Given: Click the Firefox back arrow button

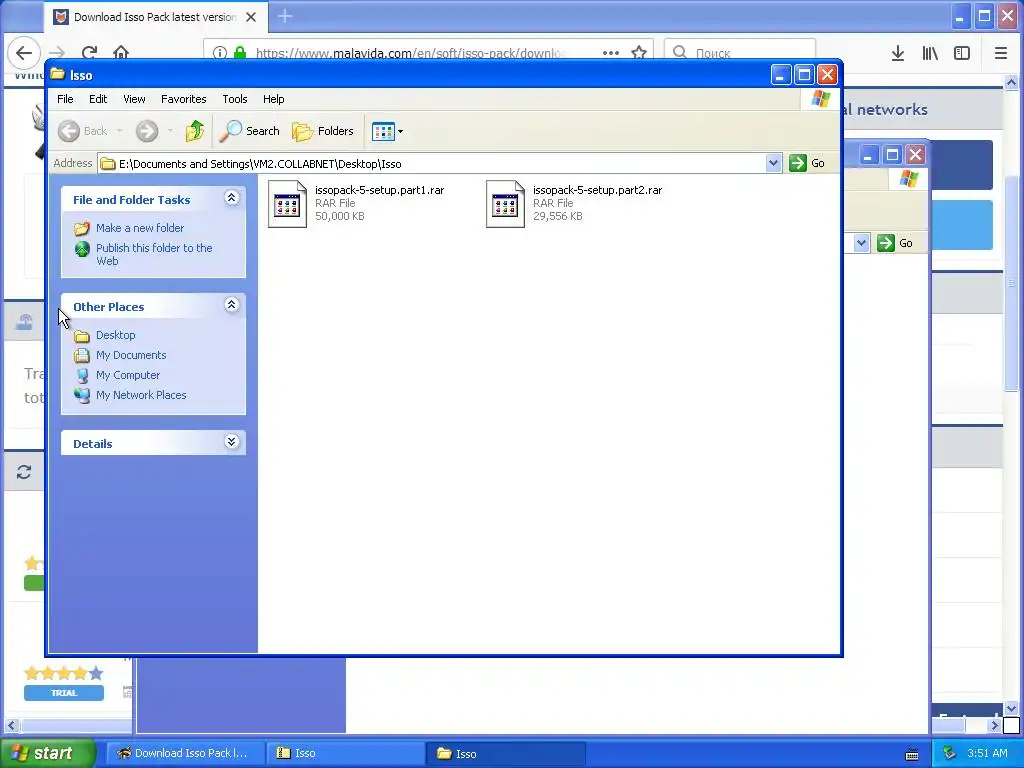Looking at the screenshot, I should (24, 53).
